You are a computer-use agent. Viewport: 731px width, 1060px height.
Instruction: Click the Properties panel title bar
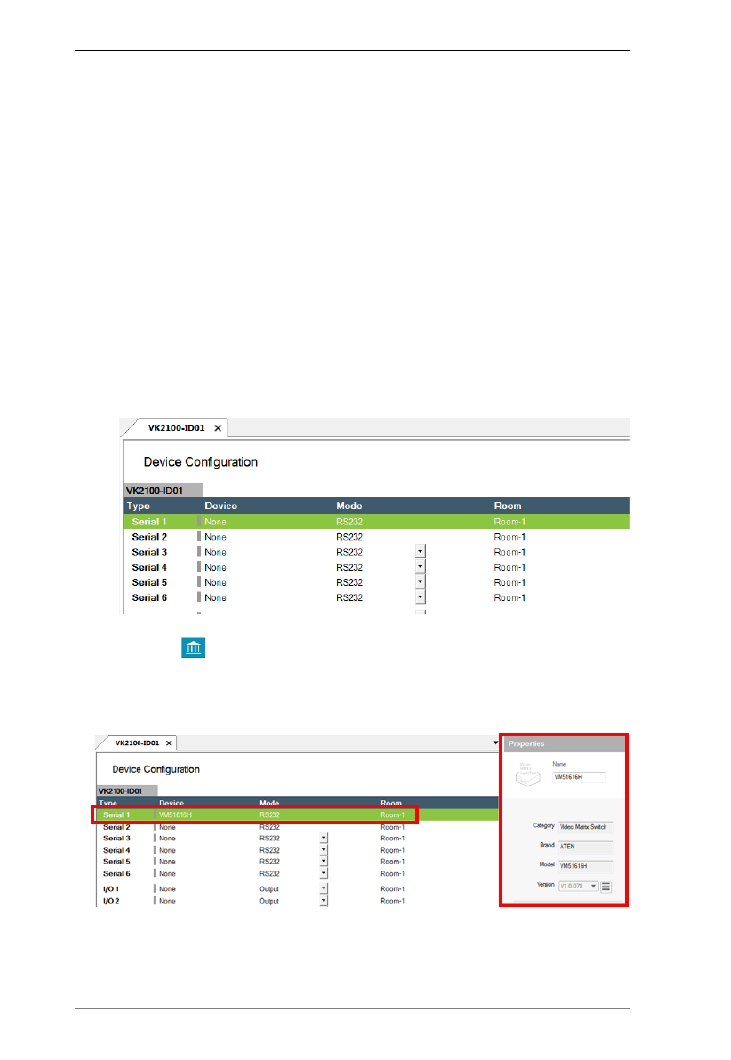563,744
